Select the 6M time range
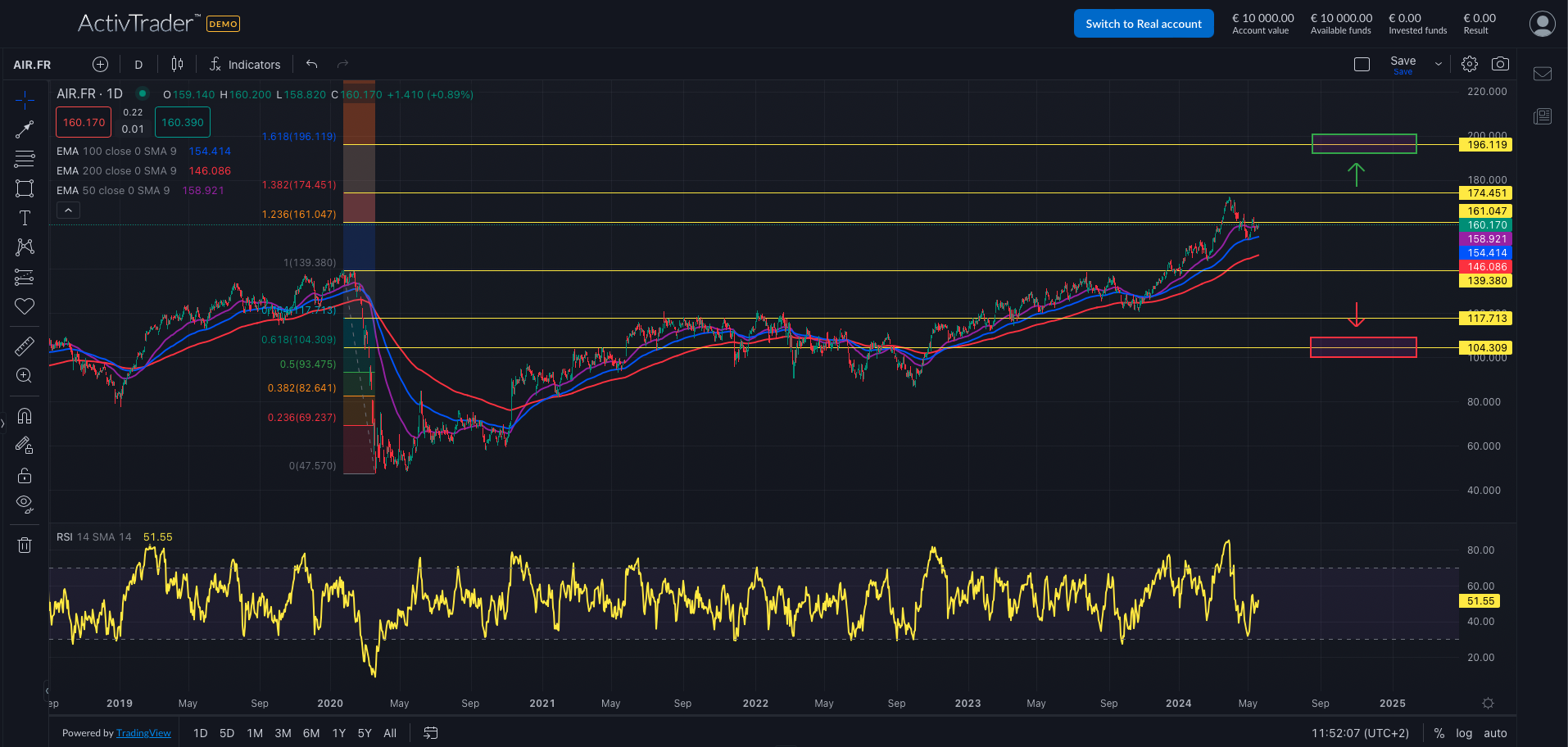1568x747 pixels. [311, 733]
